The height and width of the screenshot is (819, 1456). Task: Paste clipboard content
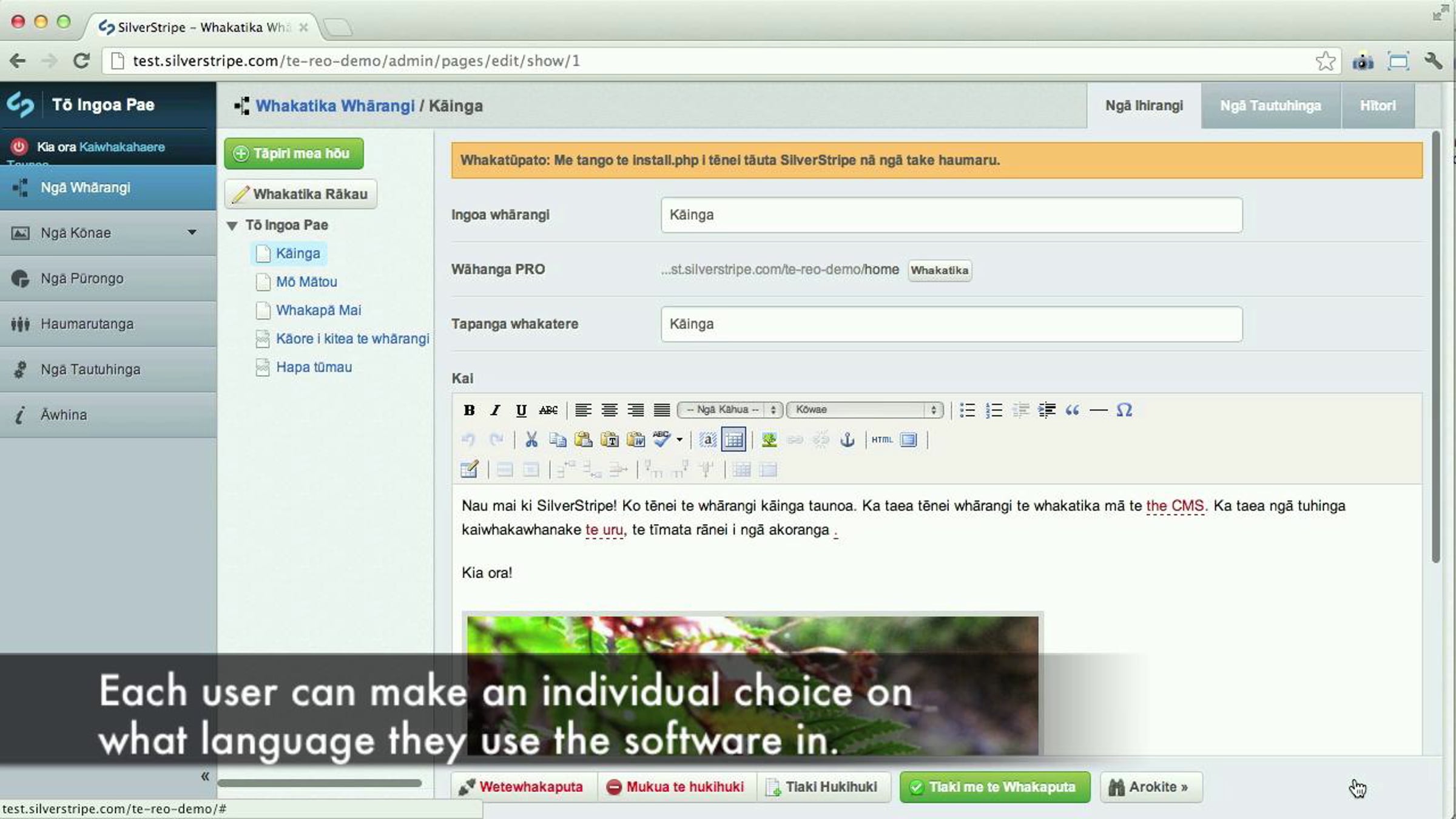(584, 440)
